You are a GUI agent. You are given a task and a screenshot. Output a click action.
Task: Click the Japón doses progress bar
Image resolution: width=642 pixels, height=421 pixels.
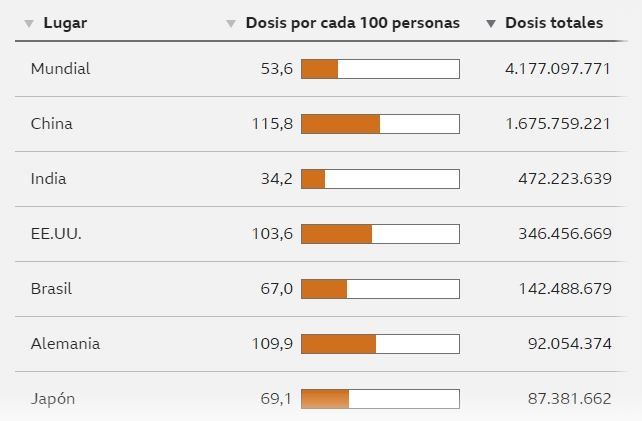point(380,399)
